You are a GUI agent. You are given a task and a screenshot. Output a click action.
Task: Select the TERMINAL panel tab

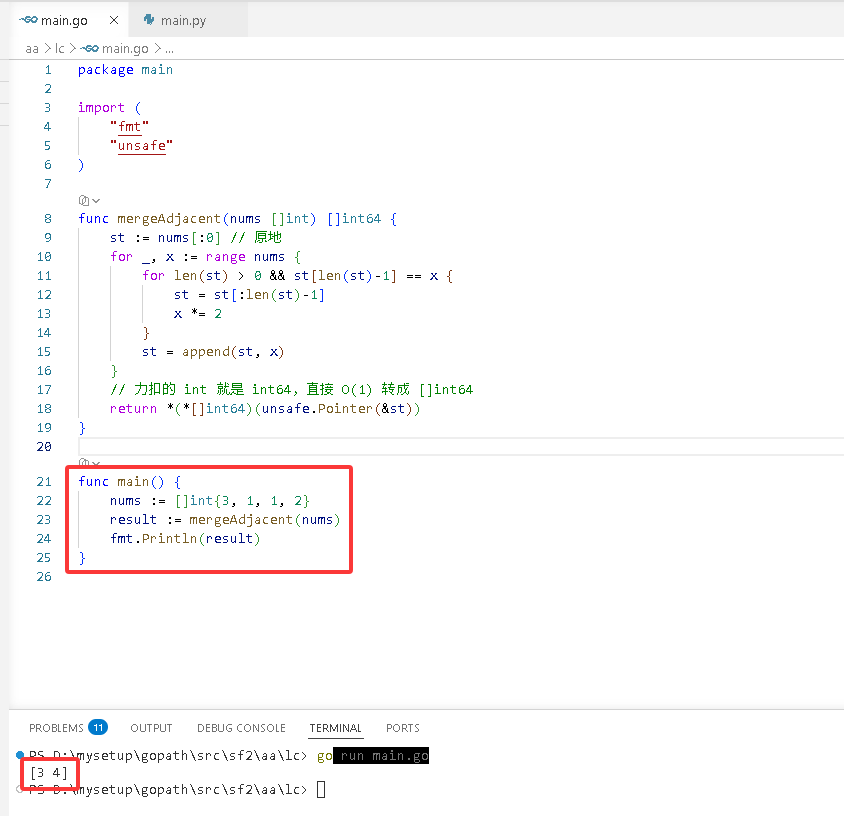(x=335, y=728)
